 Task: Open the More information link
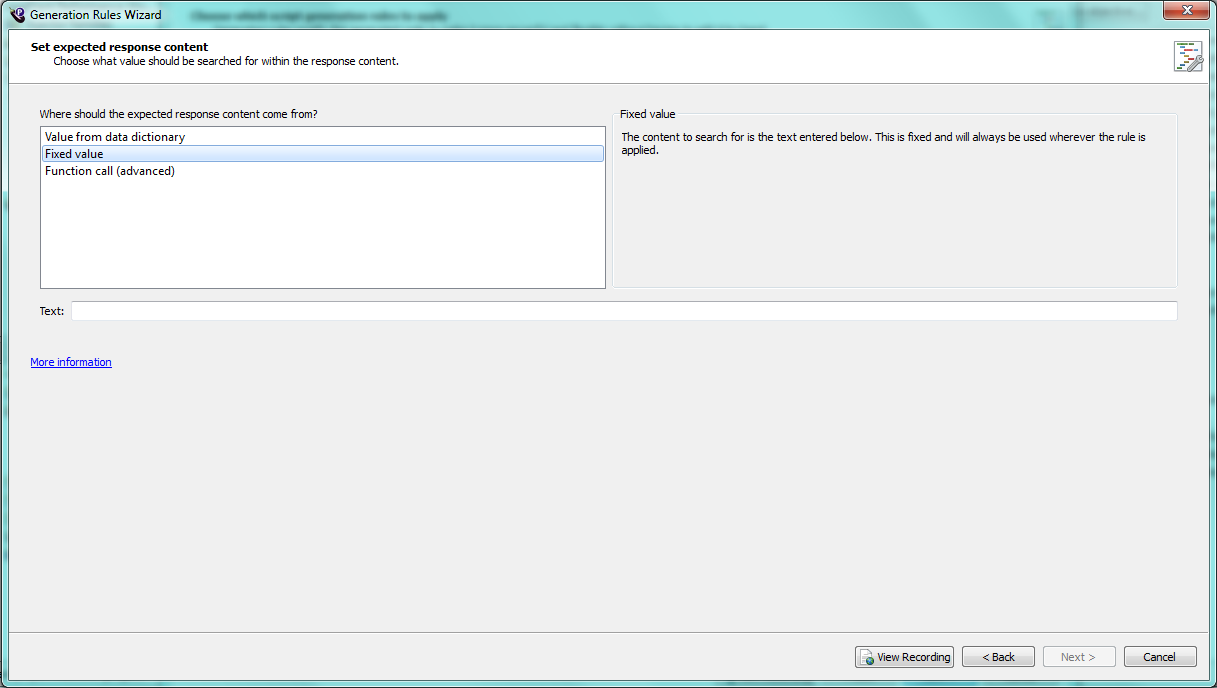point(71,362)
